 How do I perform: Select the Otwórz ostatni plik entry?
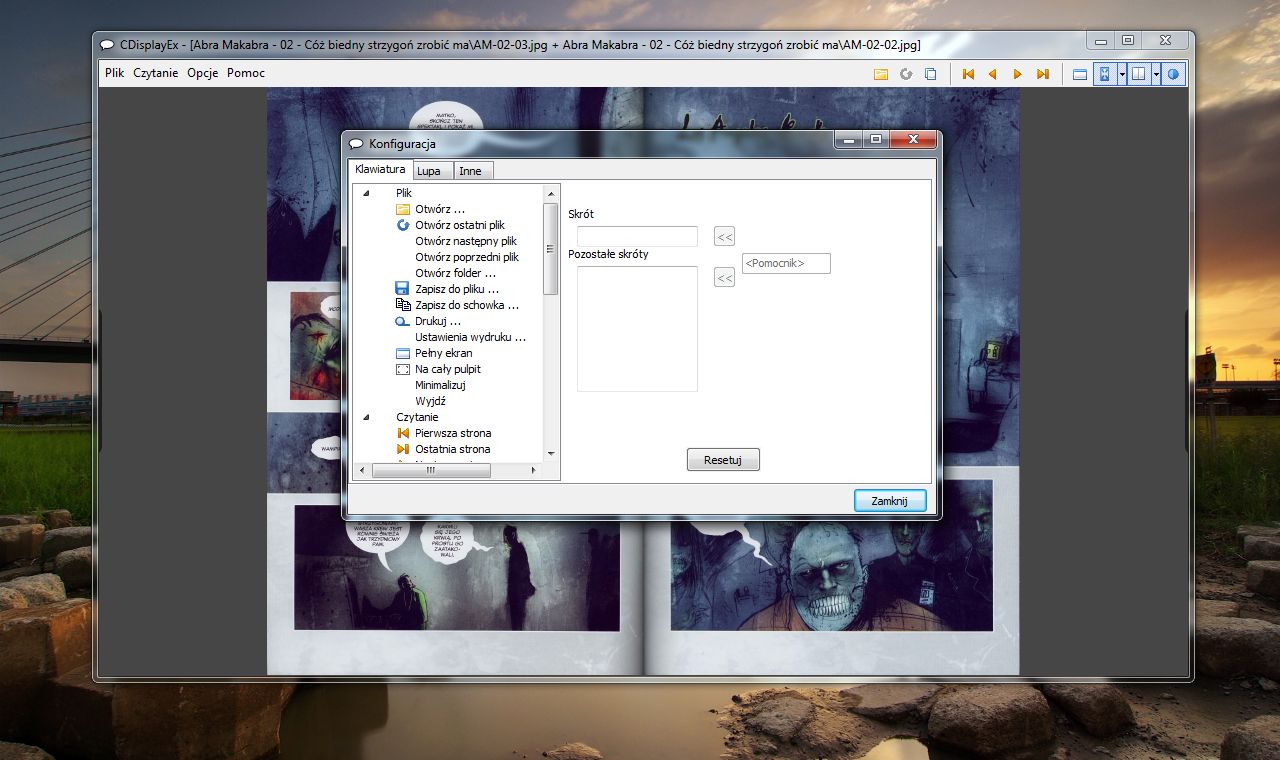click(x=460, y=225)
